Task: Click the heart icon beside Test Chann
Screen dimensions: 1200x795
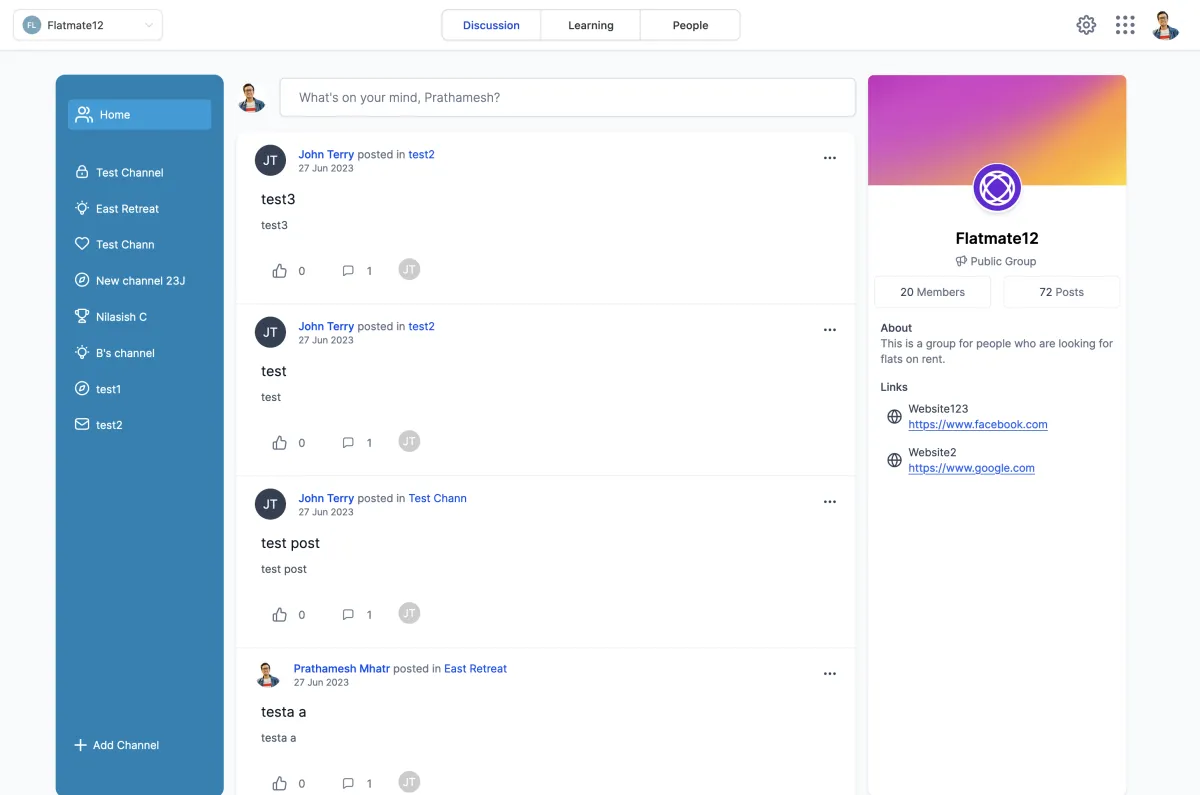Action: click(82, 244)
